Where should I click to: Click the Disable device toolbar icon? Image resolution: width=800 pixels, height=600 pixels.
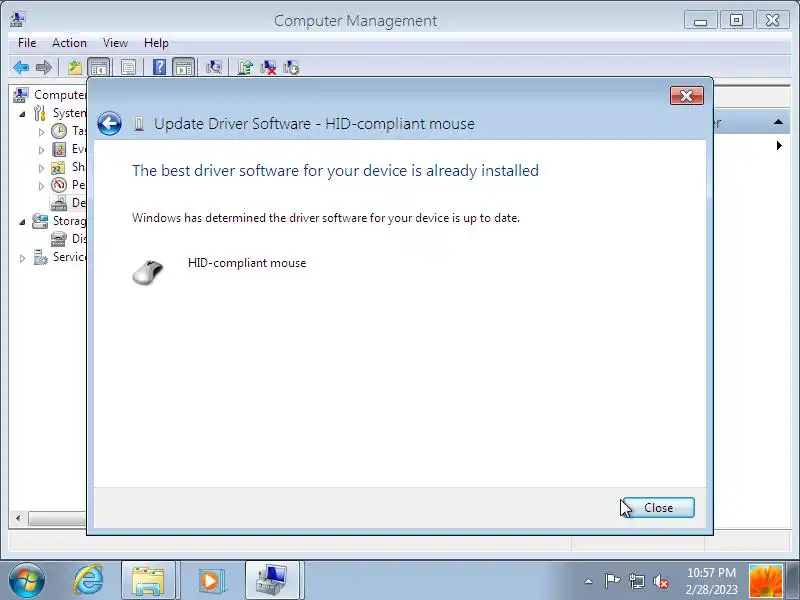[x=291, y=67]
